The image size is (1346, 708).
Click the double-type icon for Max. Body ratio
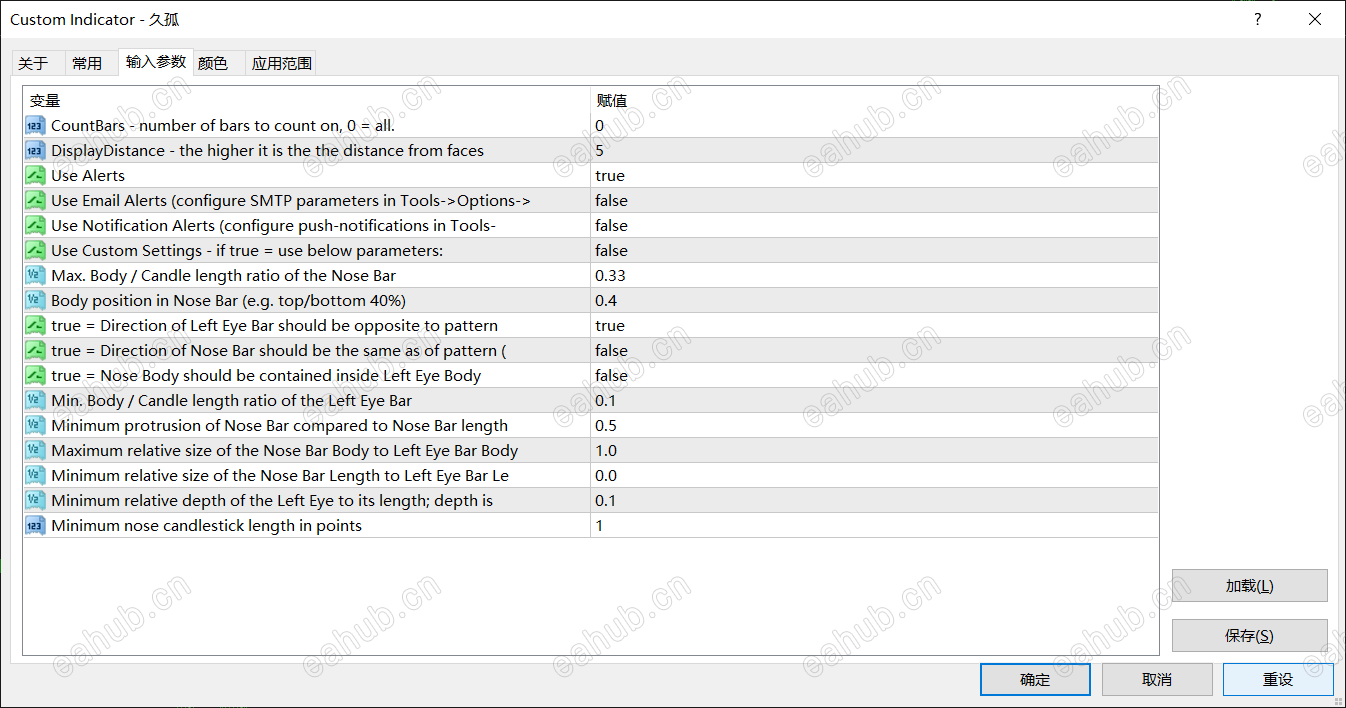(35, 276)
